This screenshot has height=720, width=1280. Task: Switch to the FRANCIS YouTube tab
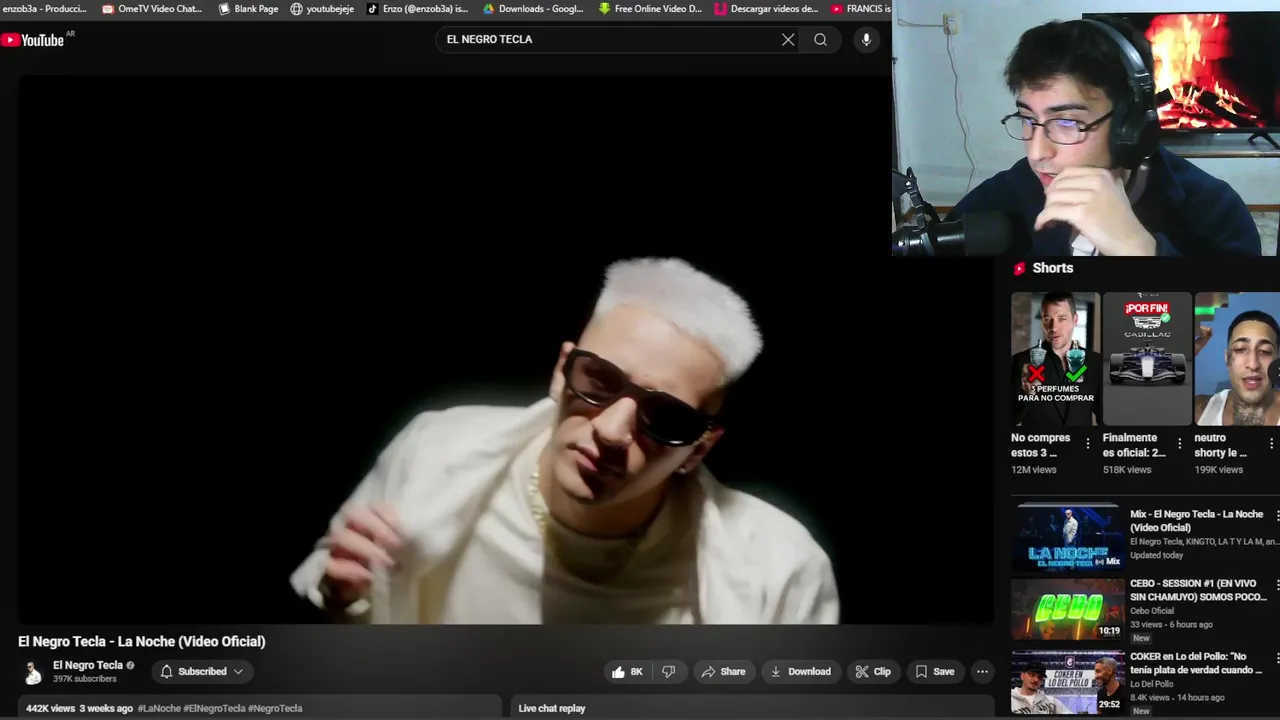860,9
